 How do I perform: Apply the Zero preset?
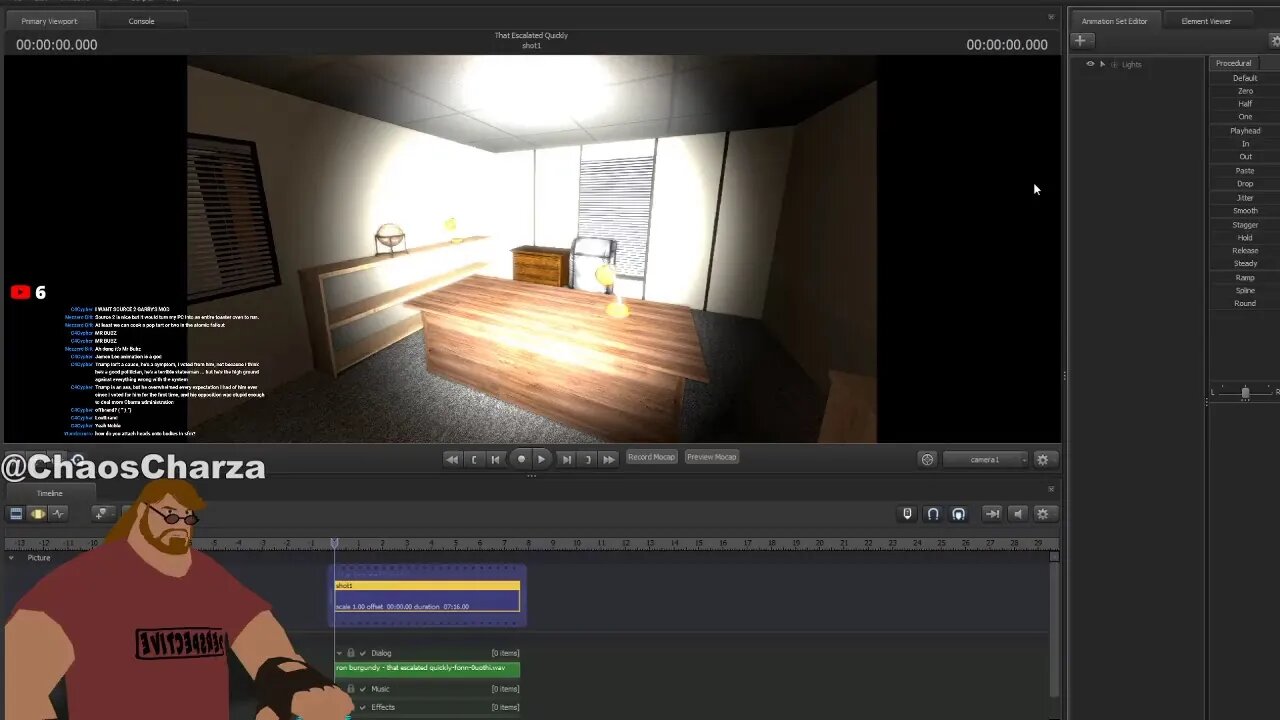1245,91
